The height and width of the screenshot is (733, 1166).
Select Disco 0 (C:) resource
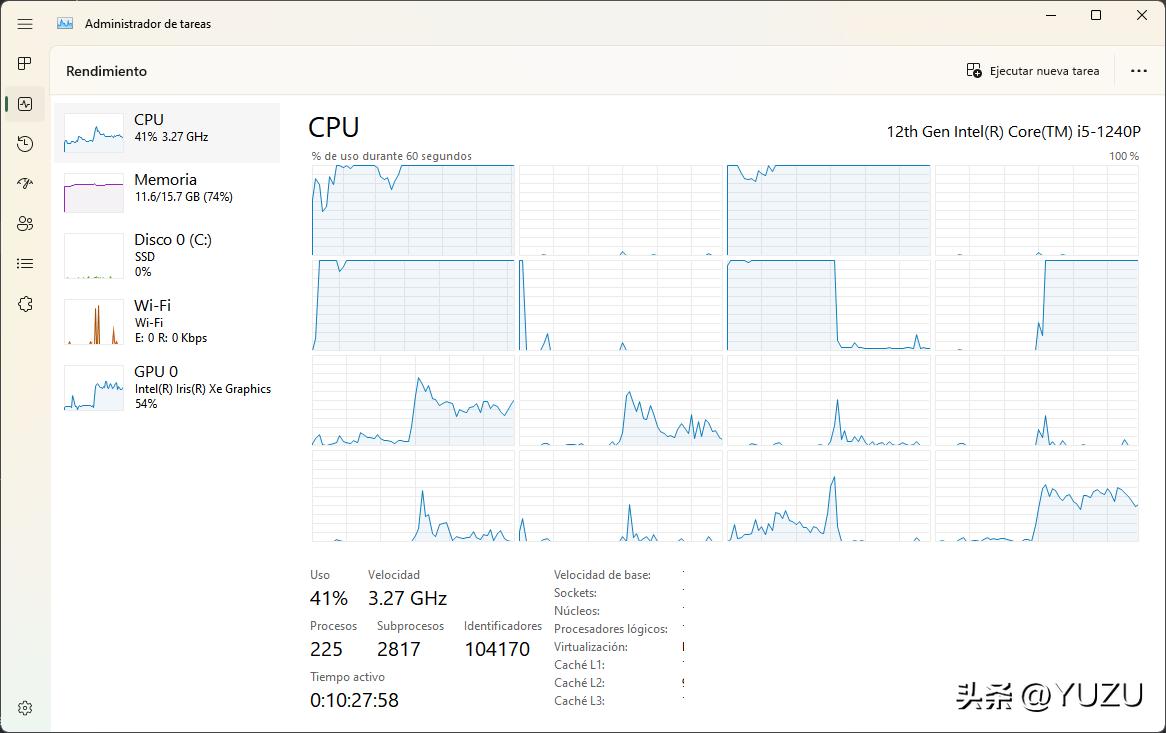tap(167, 255)
